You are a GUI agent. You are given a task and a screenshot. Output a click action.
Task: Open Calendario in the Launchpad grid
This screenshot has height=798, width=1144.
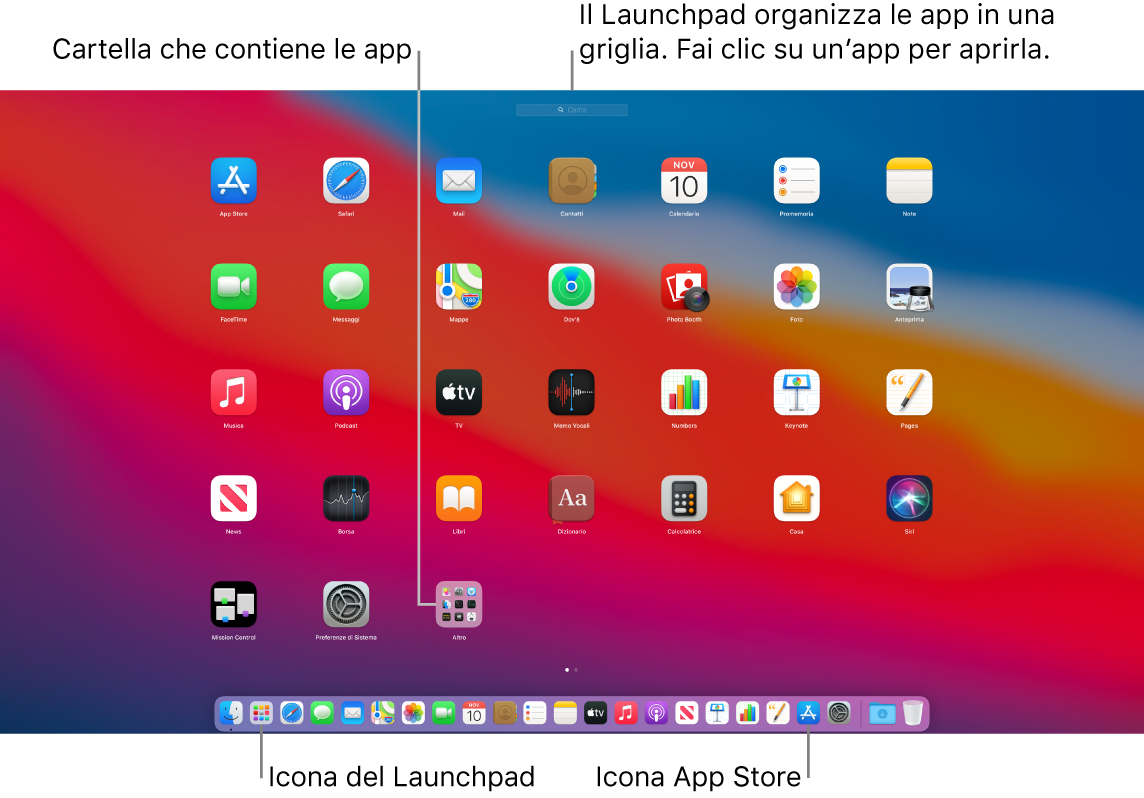coord(684,180)
